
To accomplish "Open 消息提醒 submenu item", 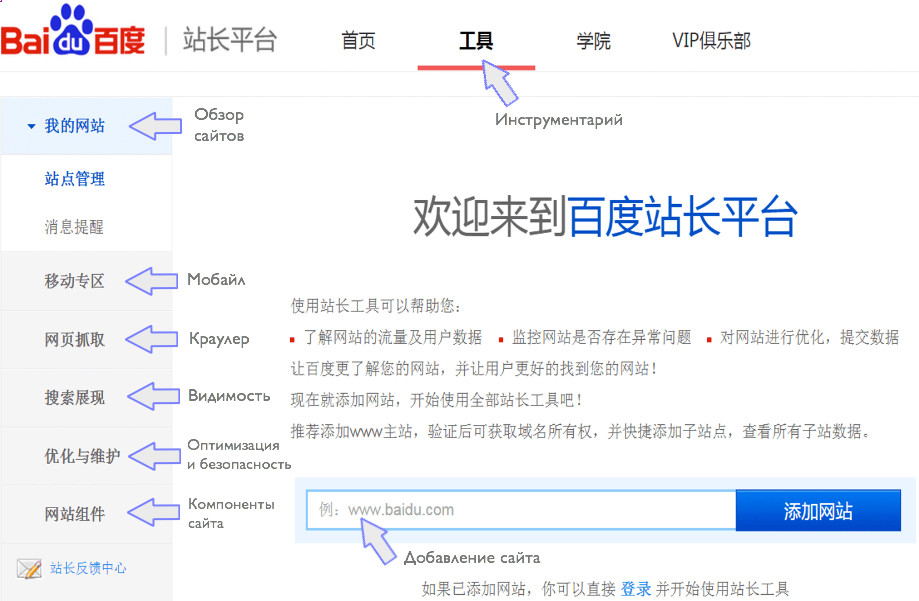I will [74, 227].
